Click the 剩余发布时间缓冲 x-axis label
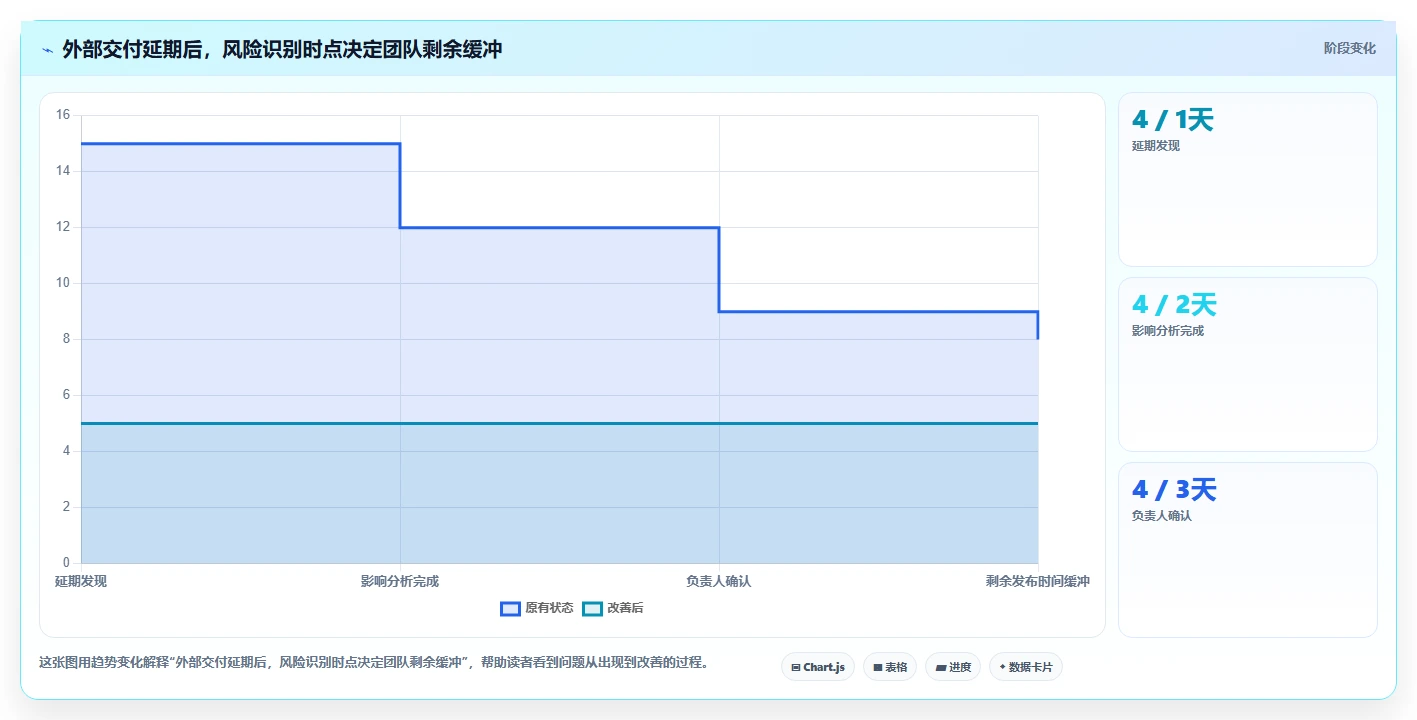Image resolution: width=1417 pixels, height=720 pixels. (1038, 581)
